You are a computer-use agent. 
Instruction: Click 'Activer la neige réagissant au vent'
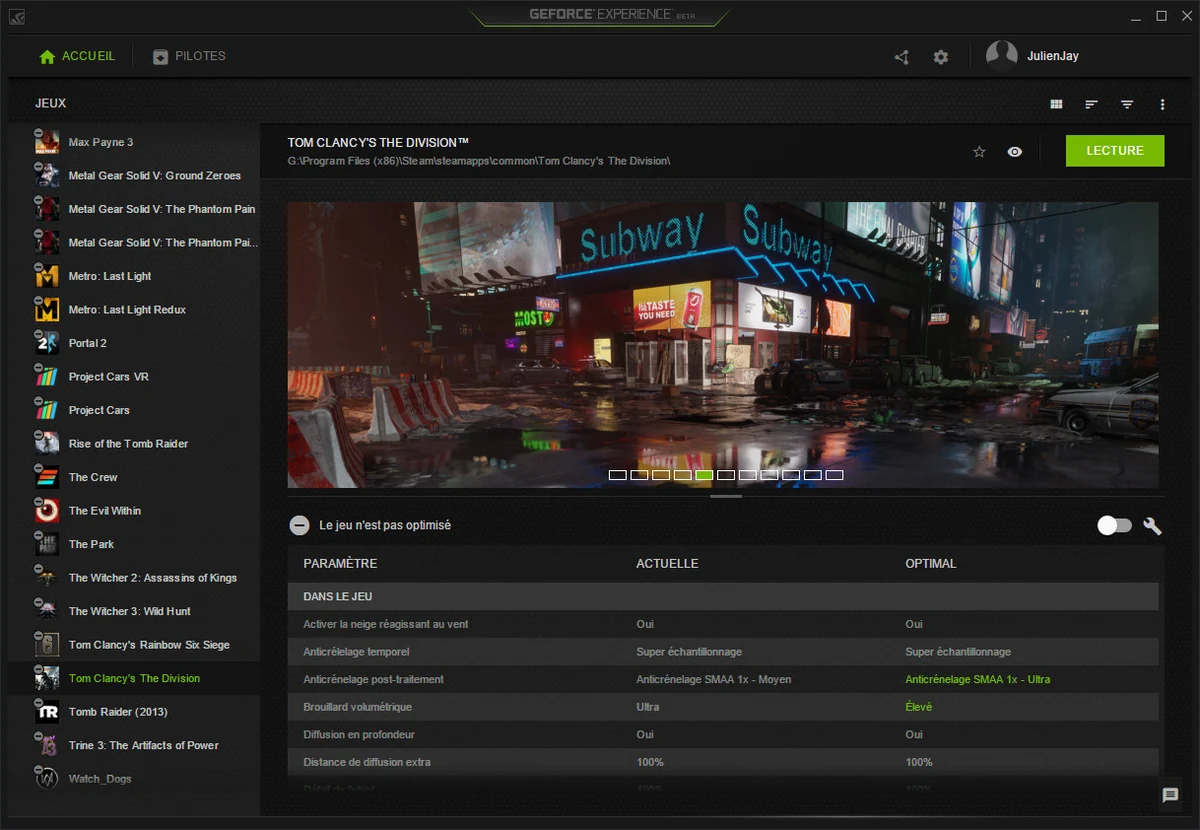click(x=386, y=624)
